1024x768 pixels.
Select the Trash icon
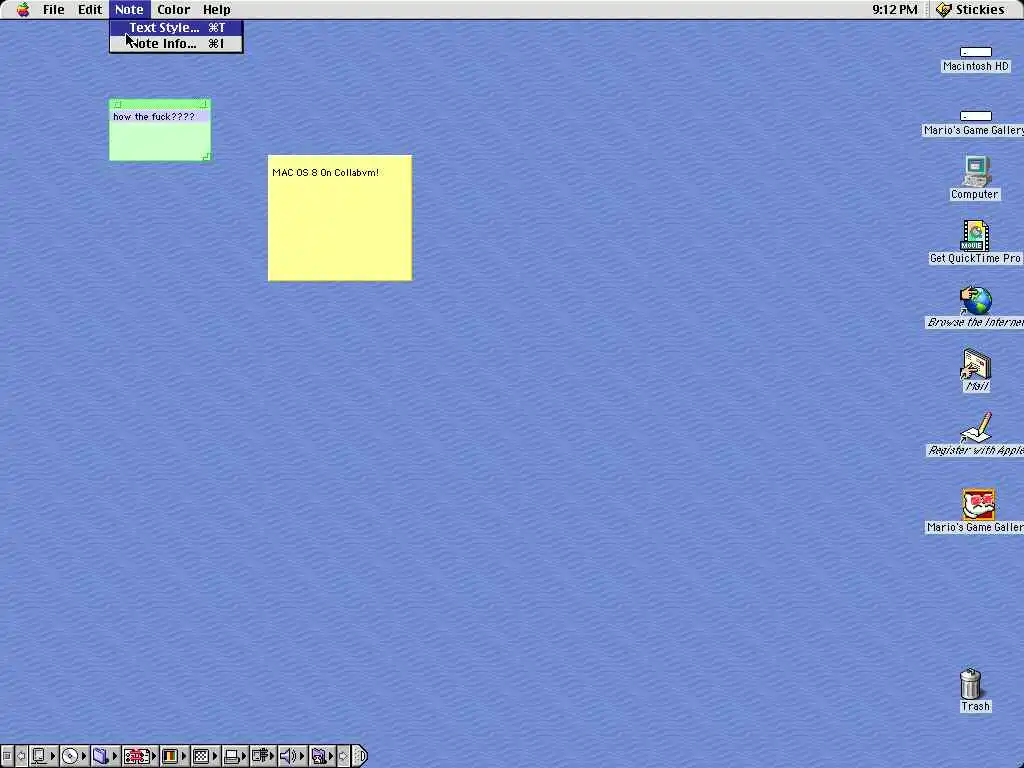[x=971, y=683]
